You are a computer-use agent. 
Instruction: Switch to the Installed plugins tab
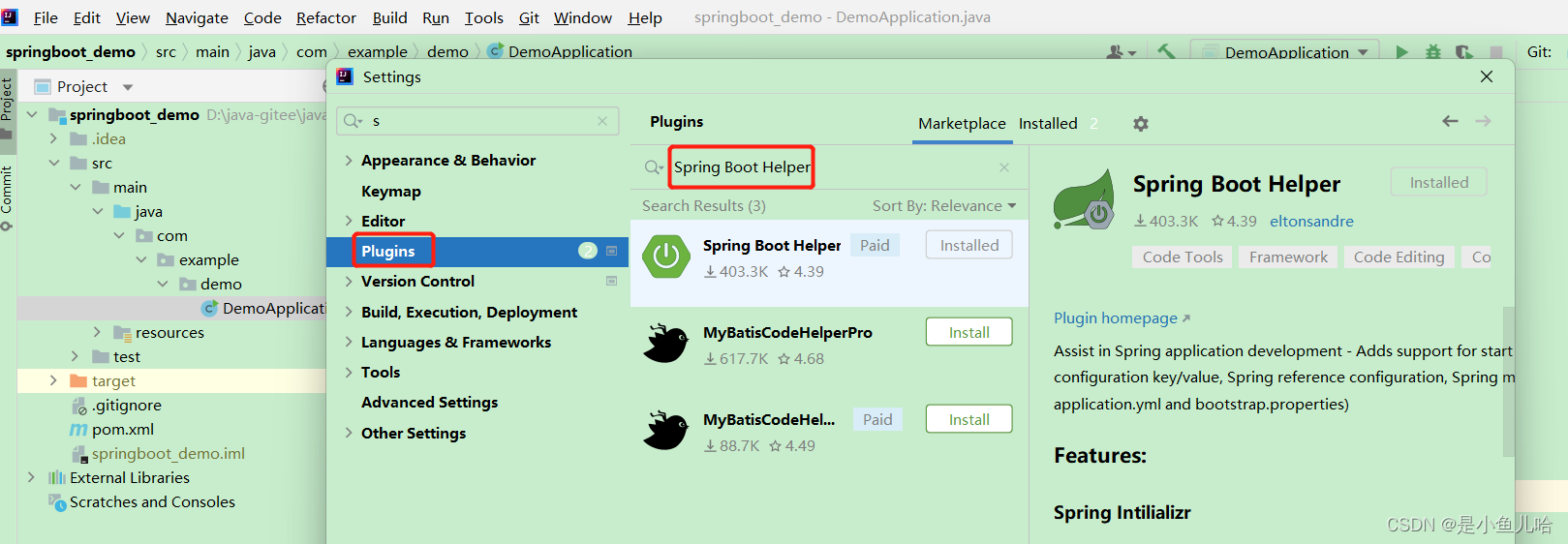point(1048,123)
